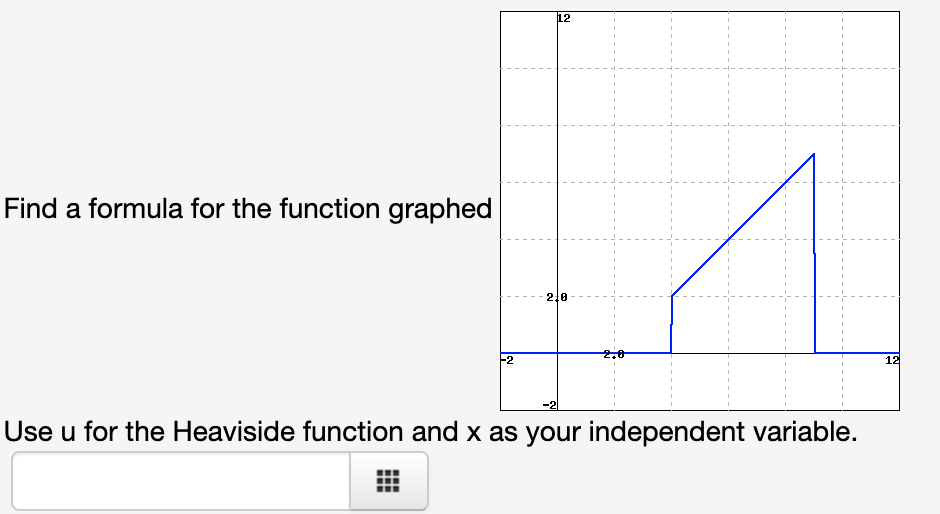Click the origin where the axes intersect

[x=558, y=353]
